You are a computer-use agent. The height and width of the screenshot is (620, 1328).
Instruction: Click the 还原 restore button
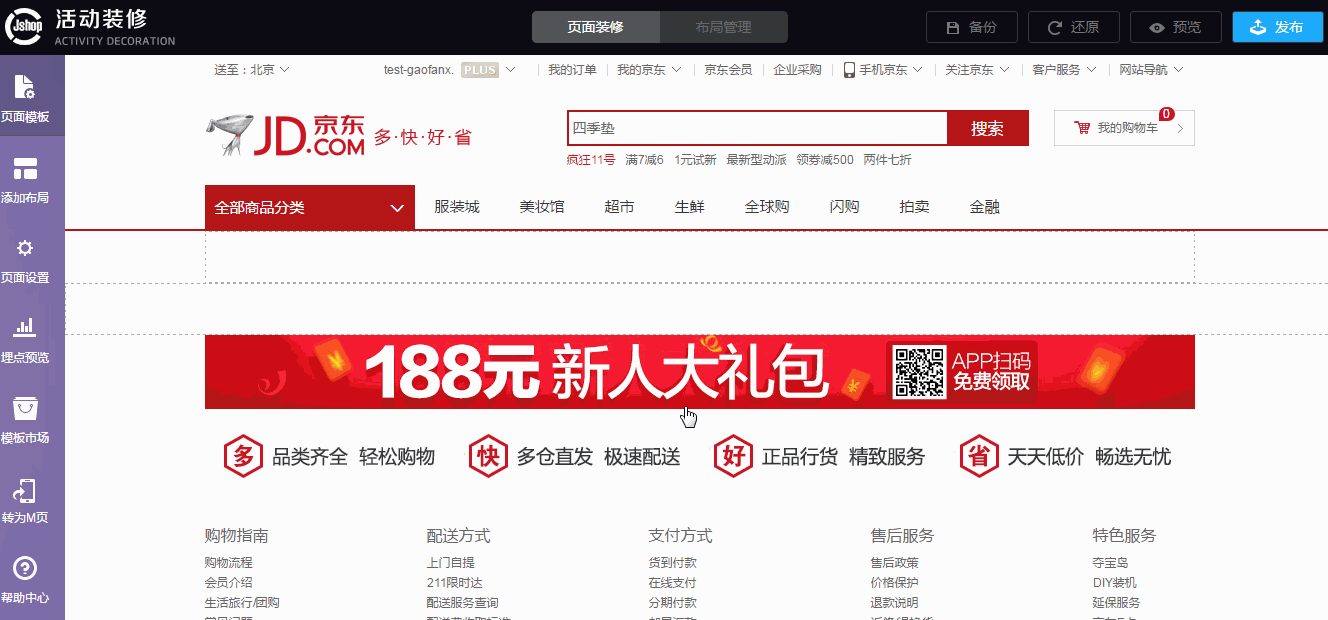[x=1074, y=27]
